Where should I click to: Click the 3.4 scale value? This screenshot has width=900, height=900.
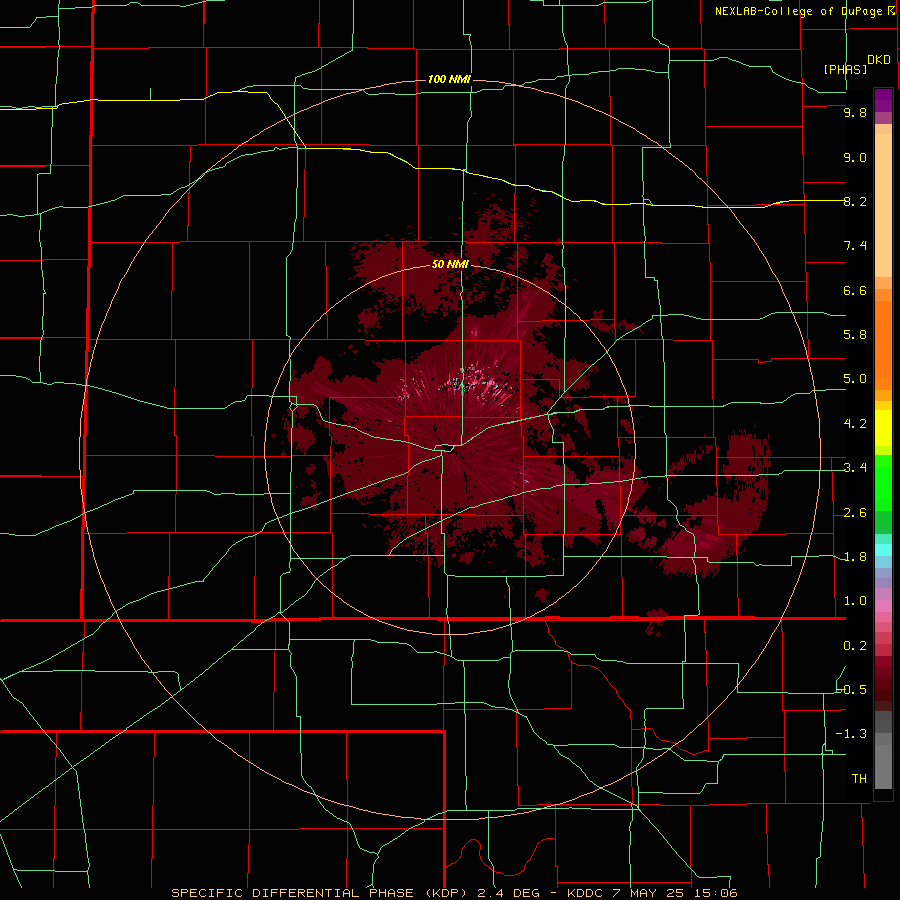click(x=855, y=468)
